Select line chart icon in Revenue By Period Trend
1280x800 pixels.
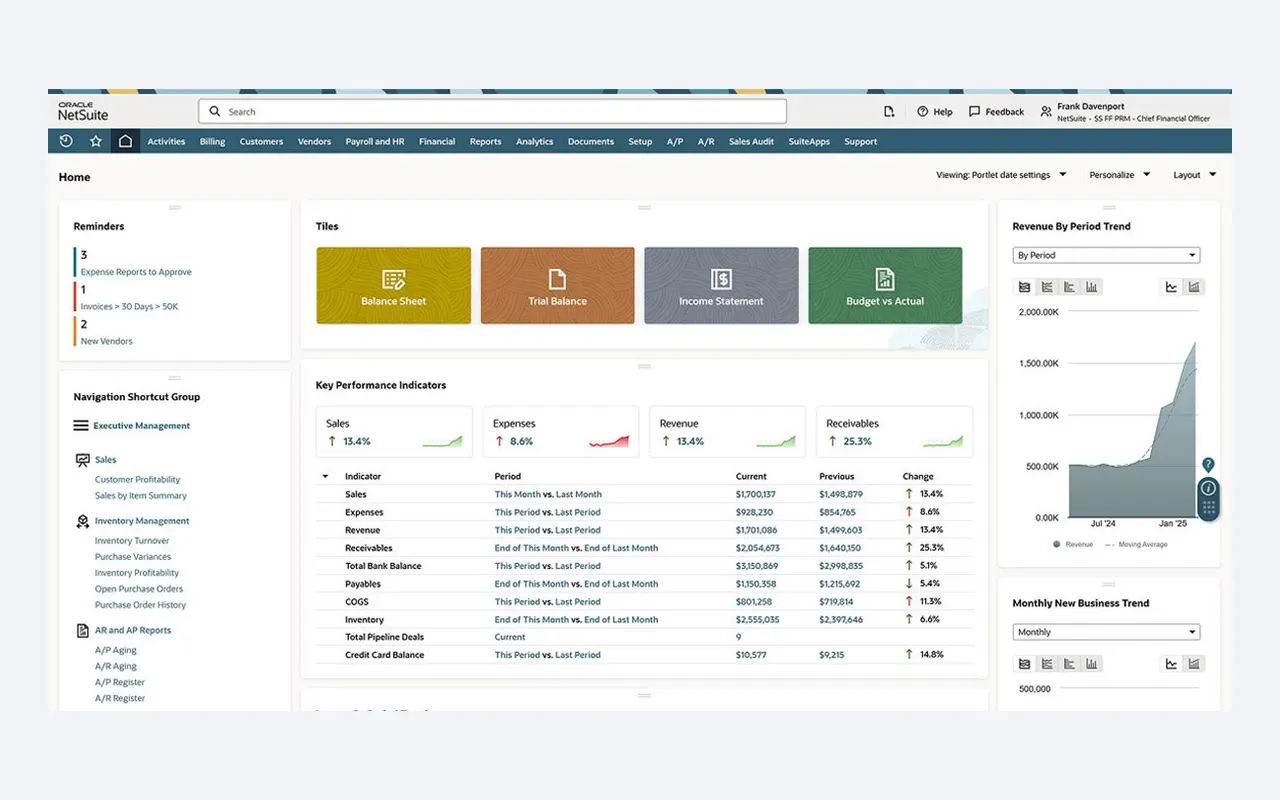[x=1171, y=287]
